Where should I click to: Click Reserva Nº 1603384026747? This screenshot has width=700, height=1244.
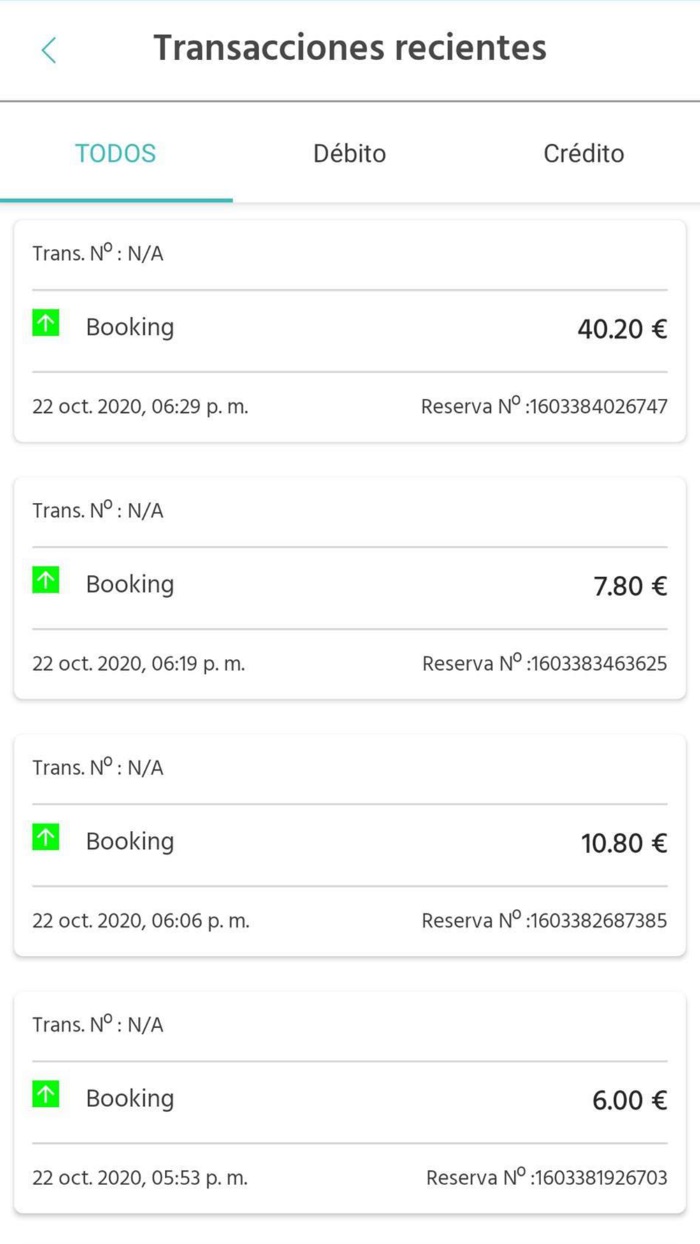pyautogui.click(x=544, y=407)
